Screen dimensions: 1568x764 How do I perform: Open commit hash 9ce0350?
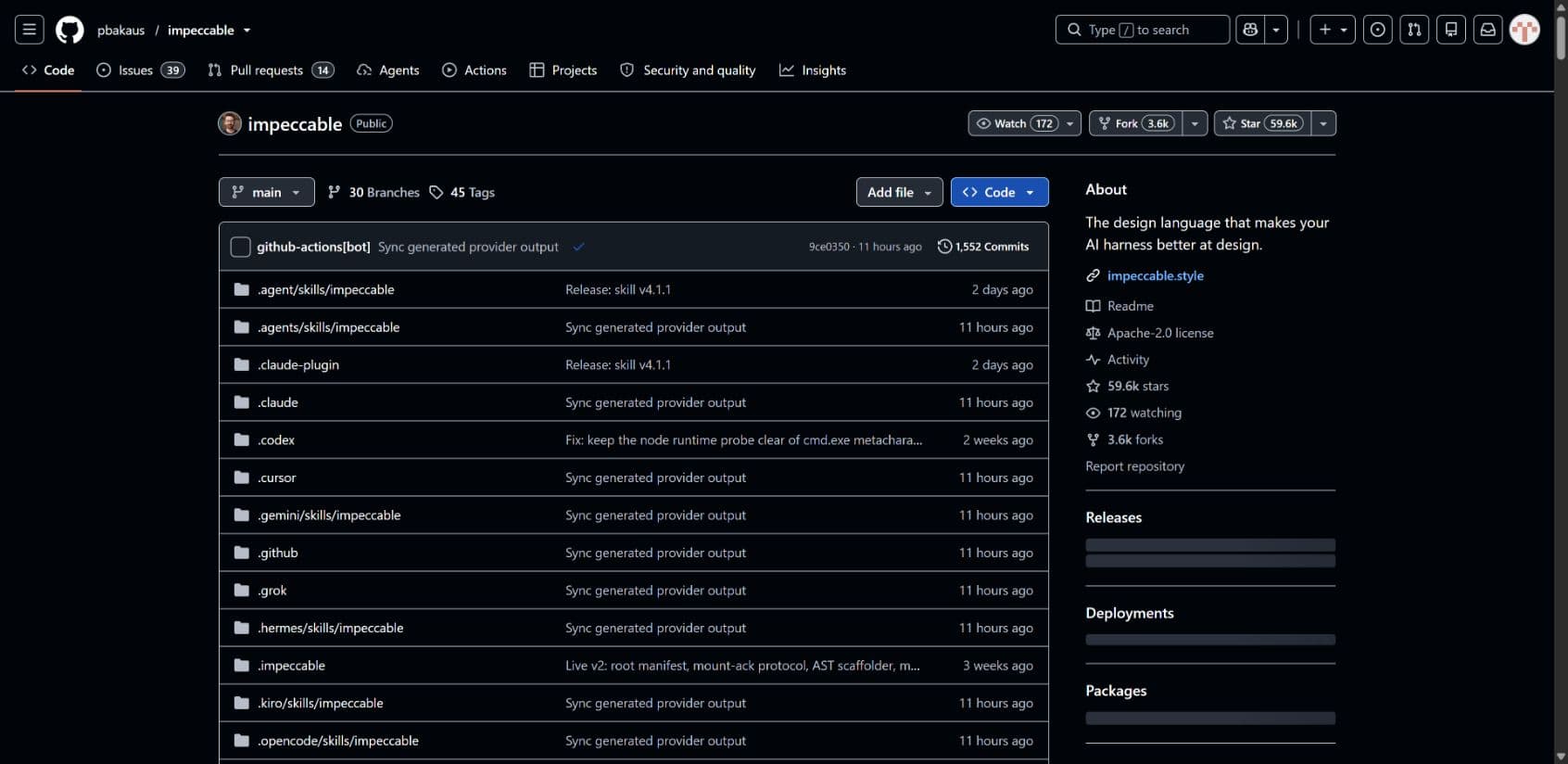pyautogui.click(x=828, y=247)
